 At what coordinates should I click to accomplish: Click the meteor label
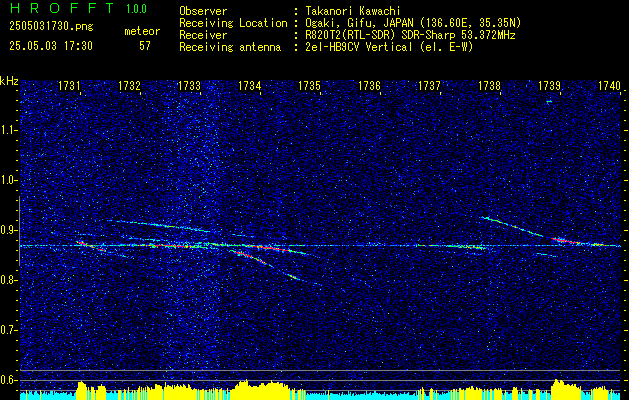(142, 31)
